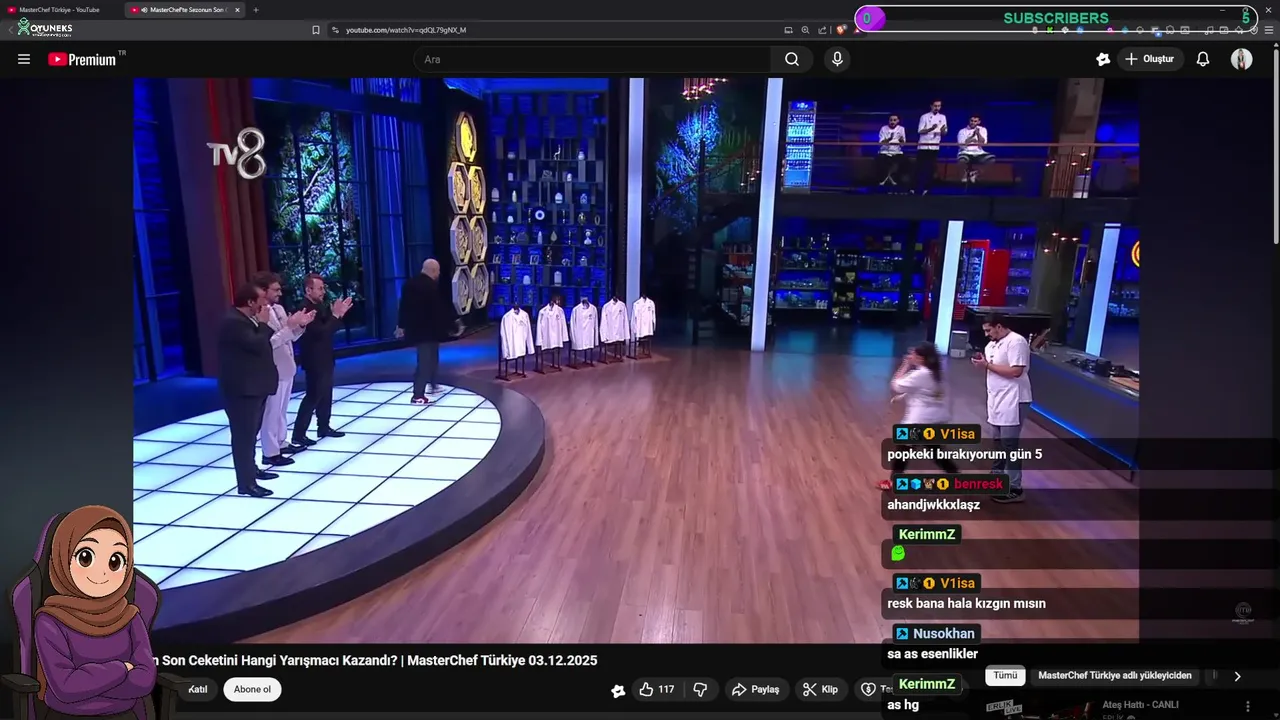Open options for Ateş Hattı - CANLI

coord(1247,706)
